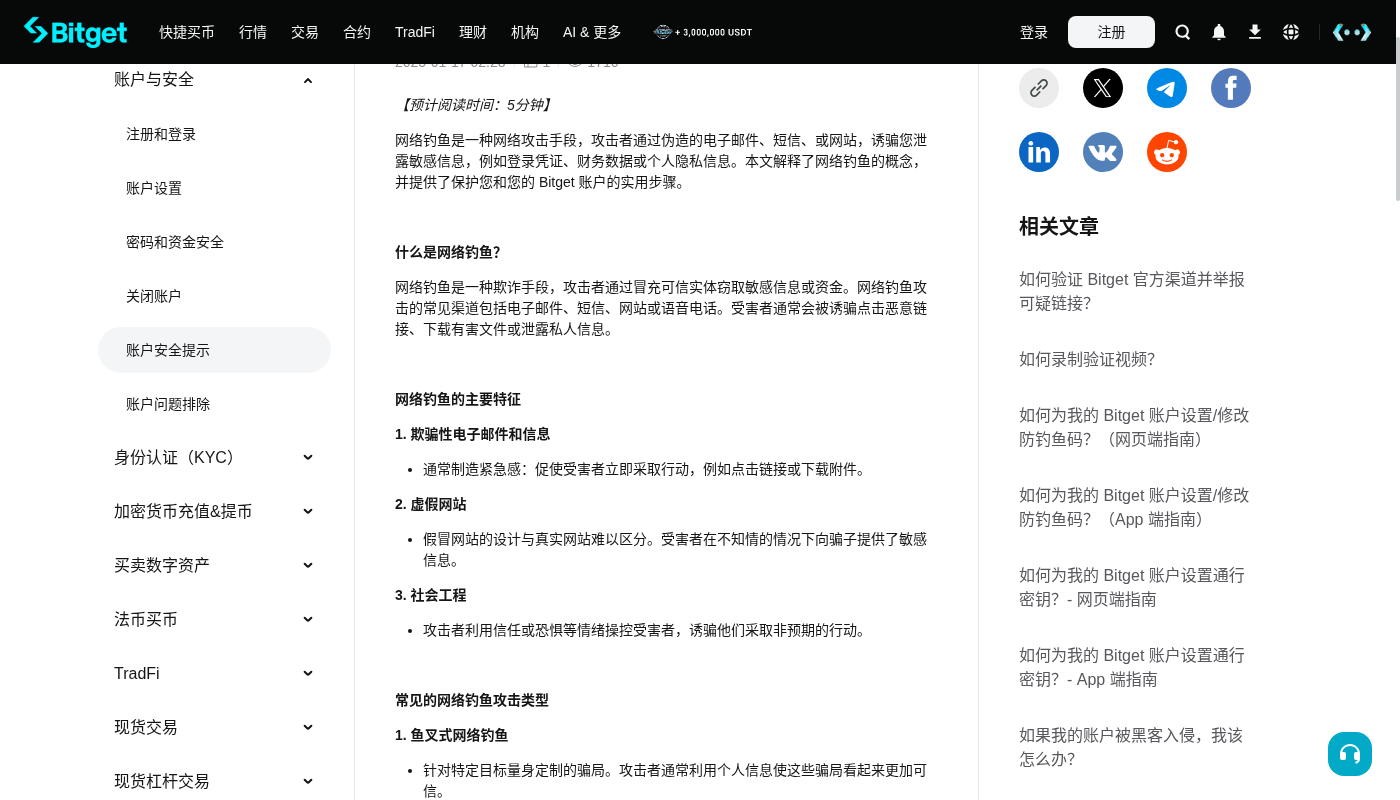Share article on VK
Viewport: 1400px width, 800px height.
tap(1103, 152)
